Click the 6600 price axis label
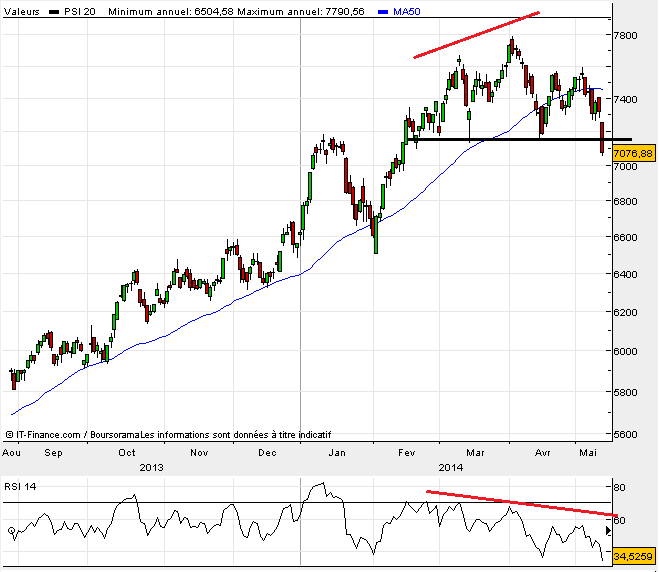Viewport: 659px width, 572px height. pyautogui.click(x=625, y=237)
